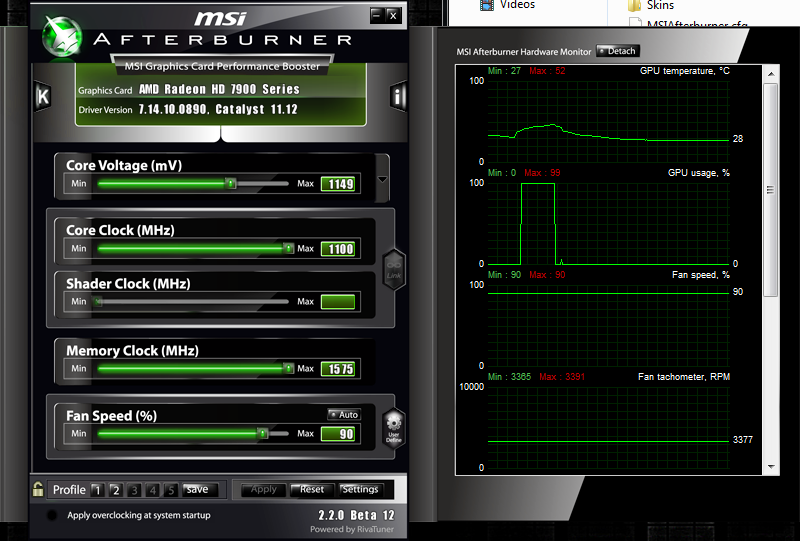Screen dimensions: 800x541
Task: Select Profile 1 slot
Action: click(x=97, y=490)
